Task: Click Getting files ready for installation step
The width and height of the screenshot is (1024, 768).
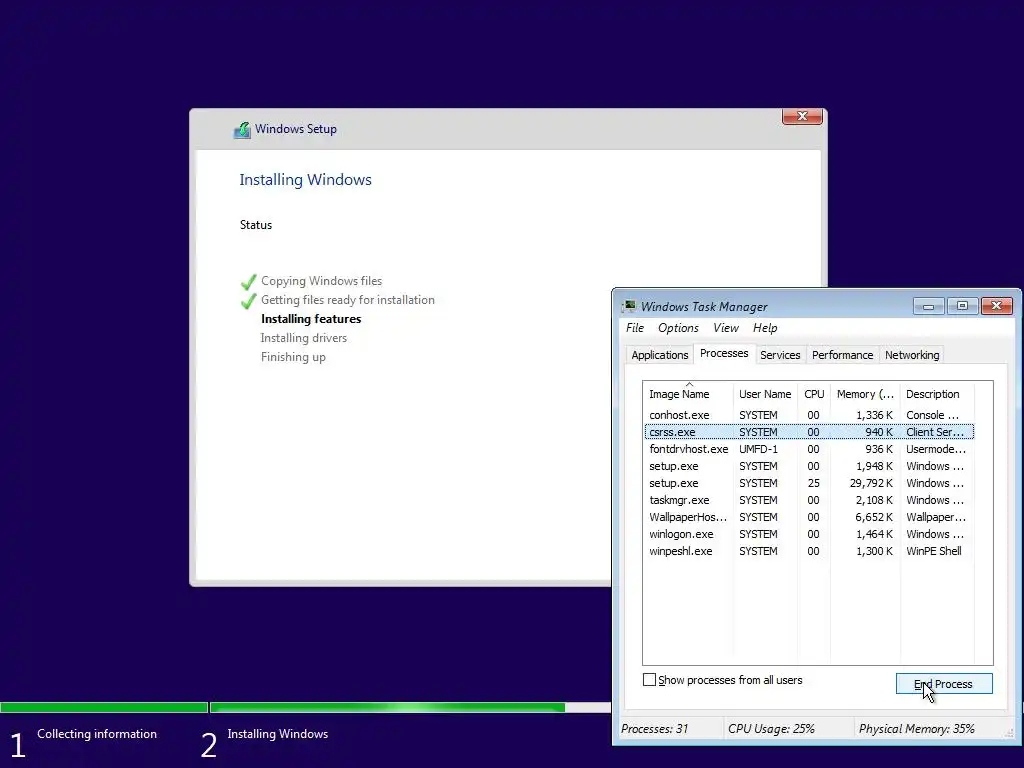Action: point(347,300)
